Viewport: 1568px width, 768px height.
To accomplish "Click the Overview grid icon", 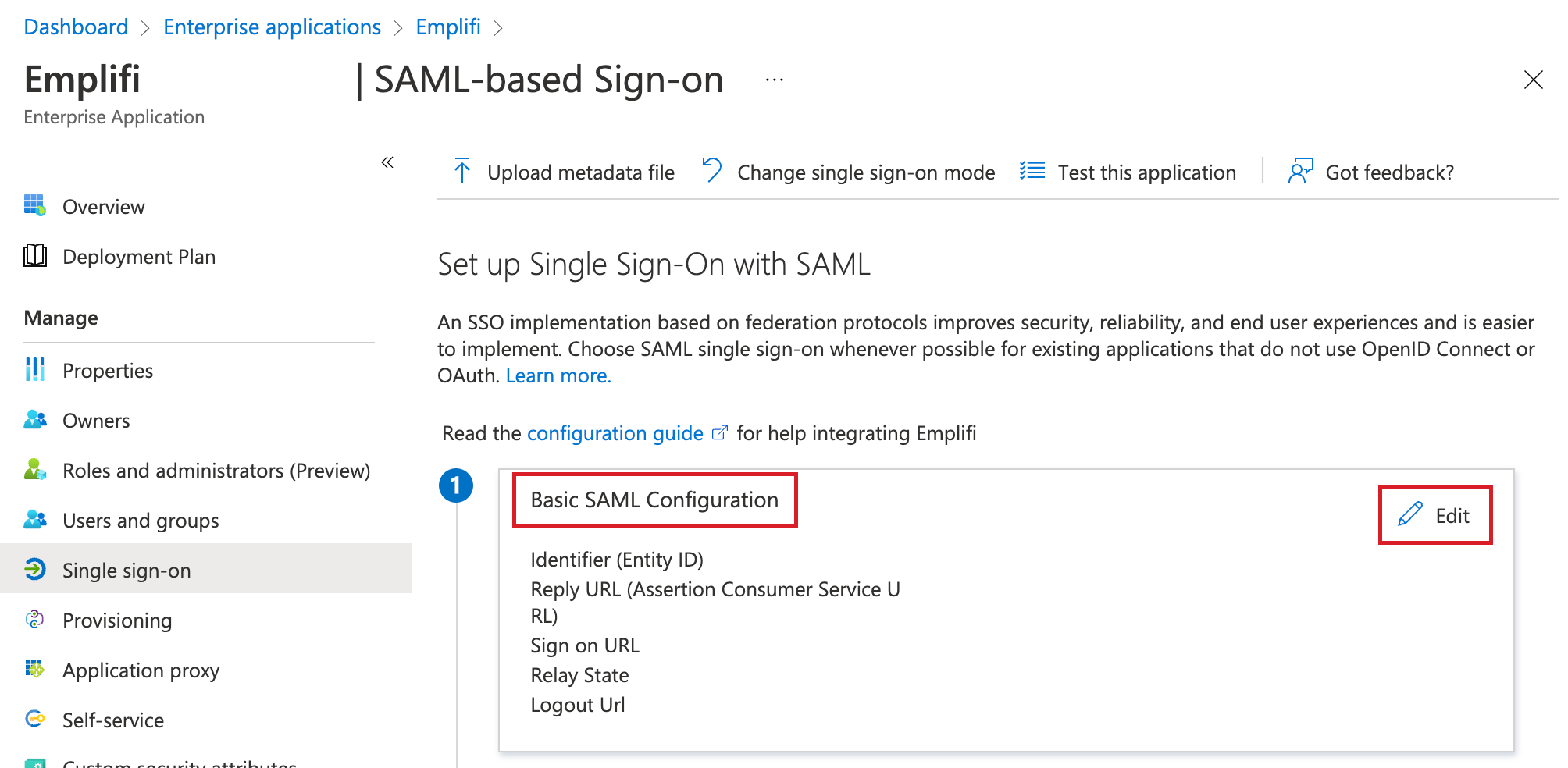I will 35,206.
